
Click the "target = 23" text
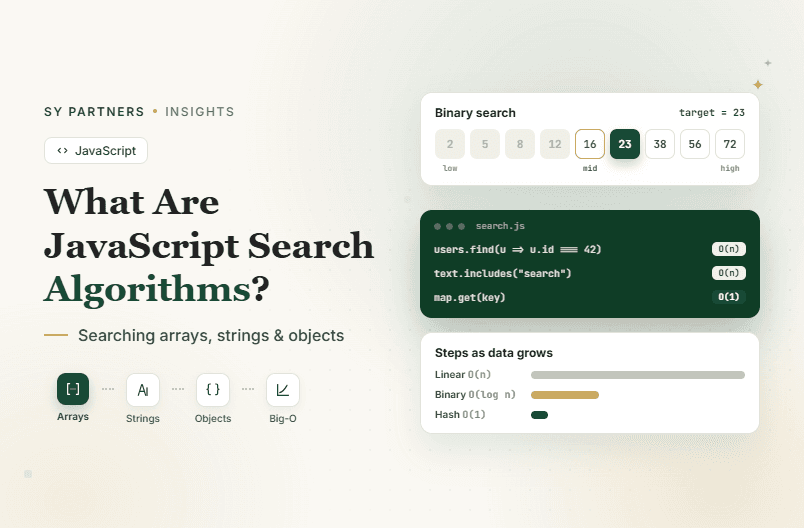pos(712,113)
